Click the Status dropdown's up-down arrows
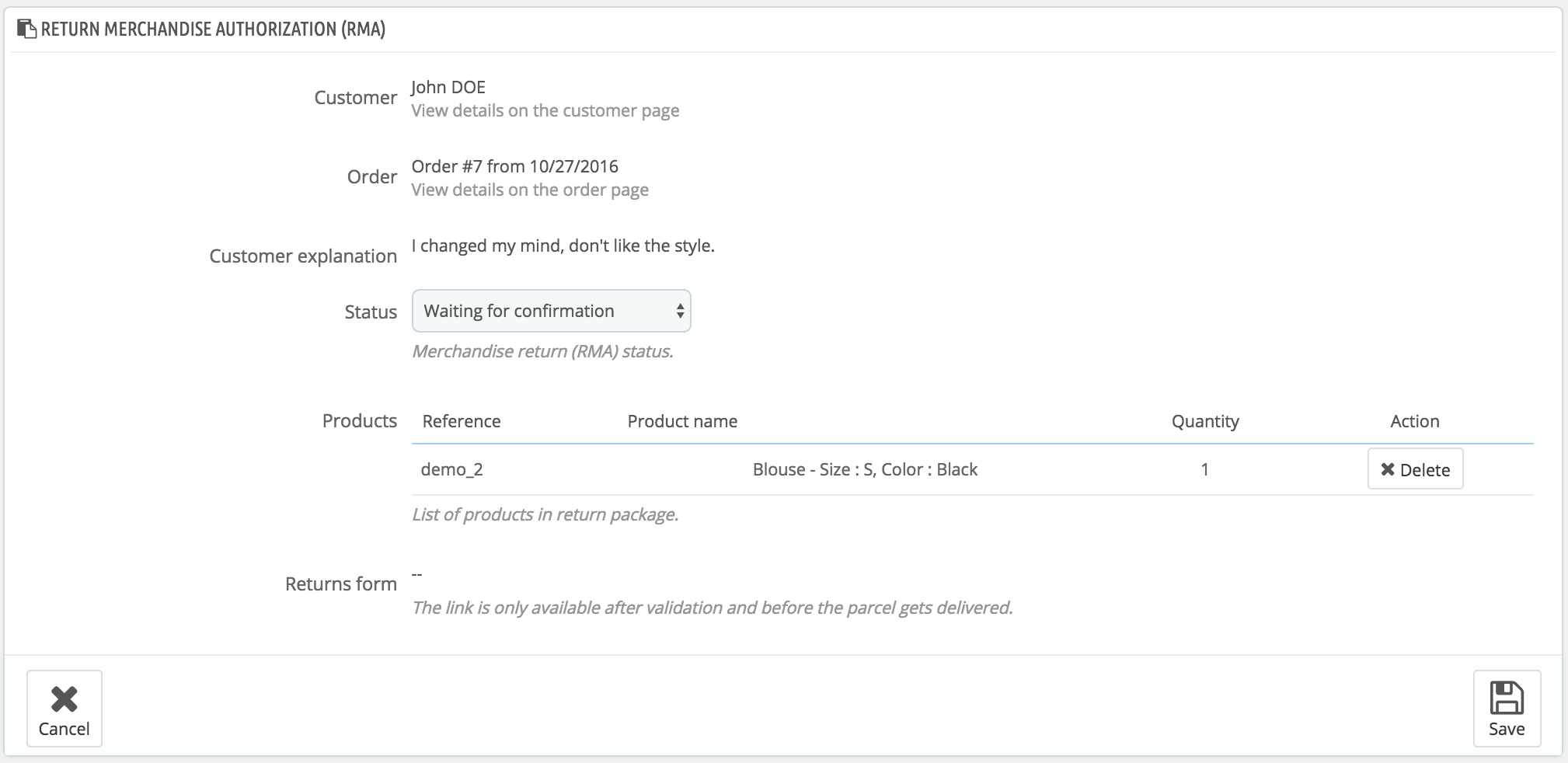Screen dimensions: 1568x763 [x=680, y=311]
